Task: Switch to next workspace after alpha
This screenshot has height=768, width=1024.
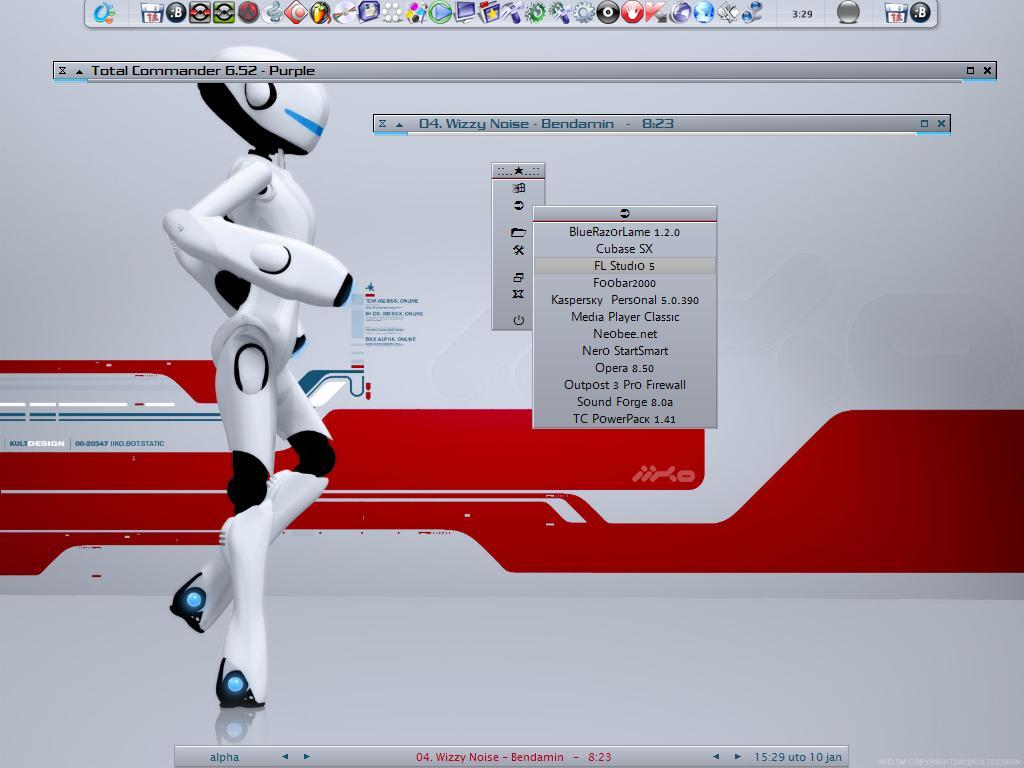Action: point(306,757)
